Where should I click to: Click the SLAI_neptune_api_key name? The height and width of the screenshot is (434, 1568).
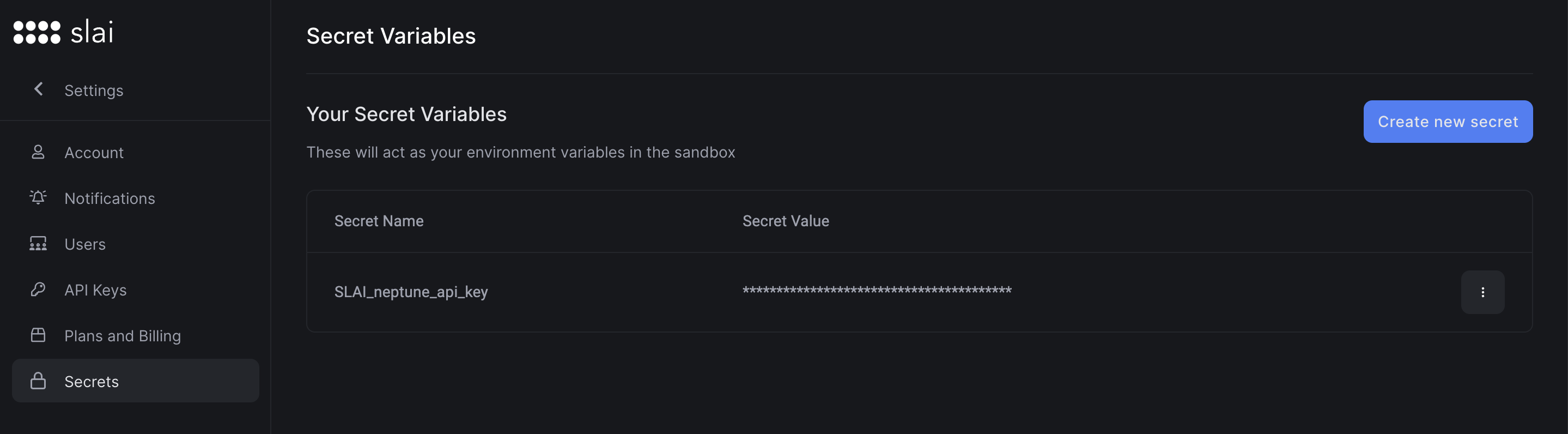click(411, 291)
